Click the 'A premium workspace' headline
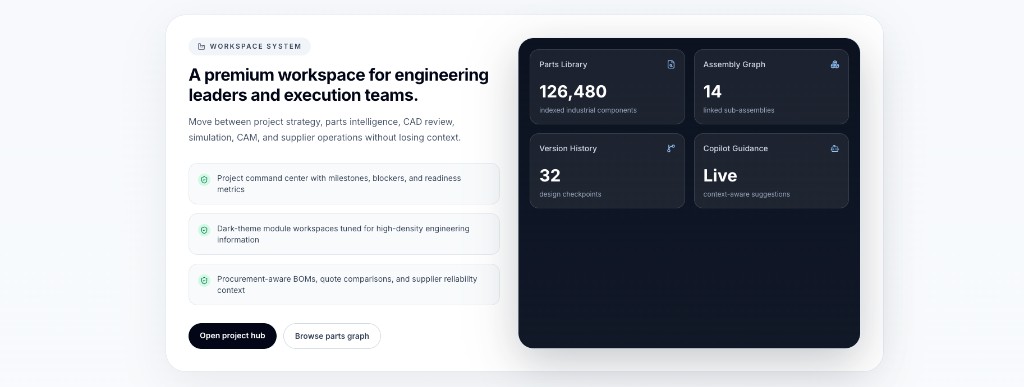This screenshot has height=387, width=1024. 338,85
